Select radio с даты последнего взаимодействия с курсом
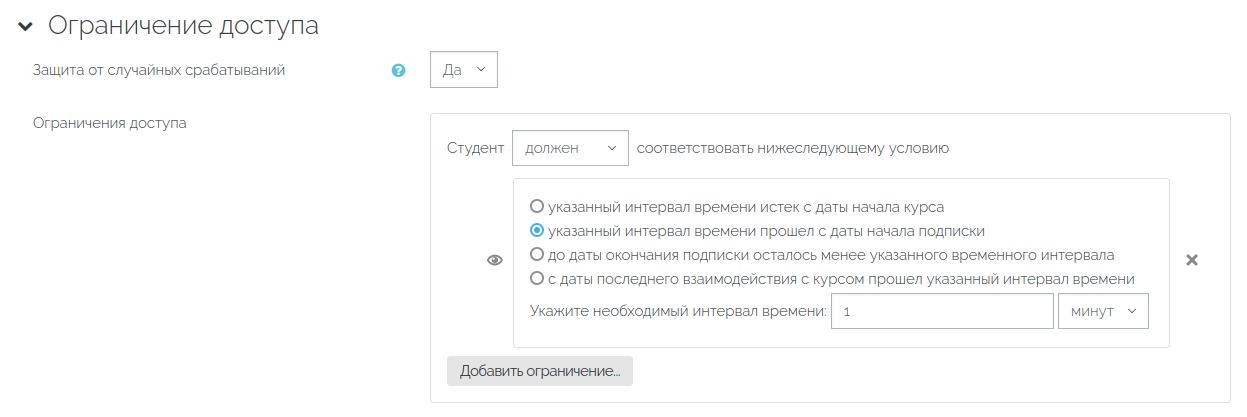The image size is (1247, 417). click(537, 279)
